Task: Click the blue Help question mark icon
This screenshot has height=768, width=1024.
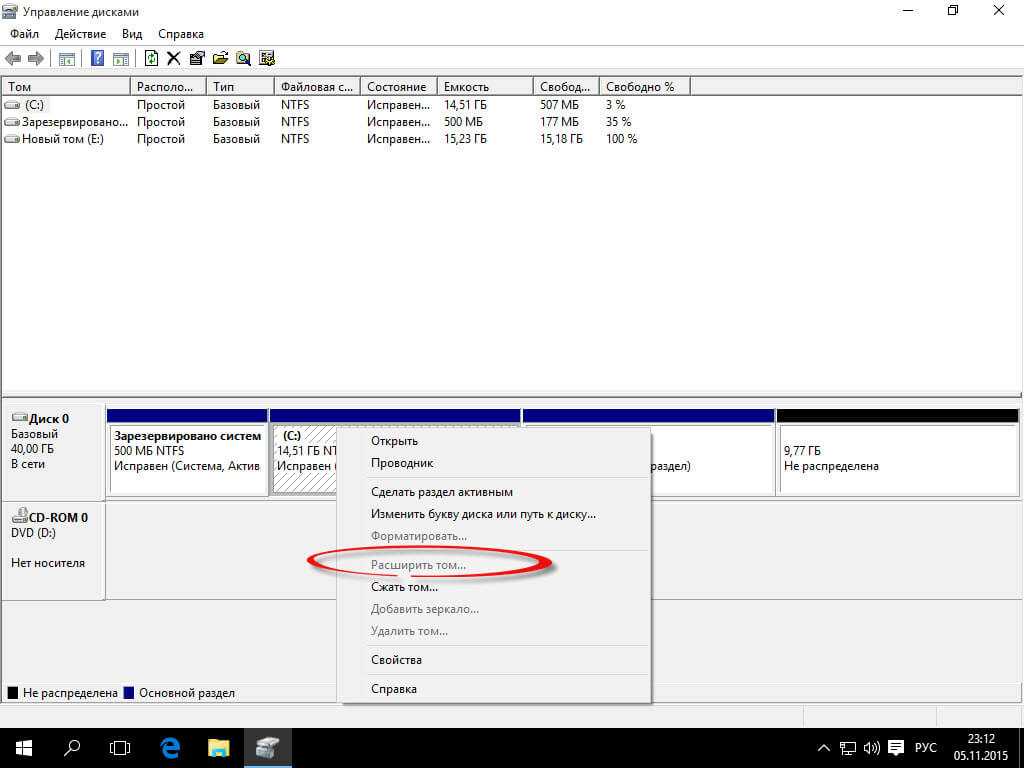Action: pos(98,59)
